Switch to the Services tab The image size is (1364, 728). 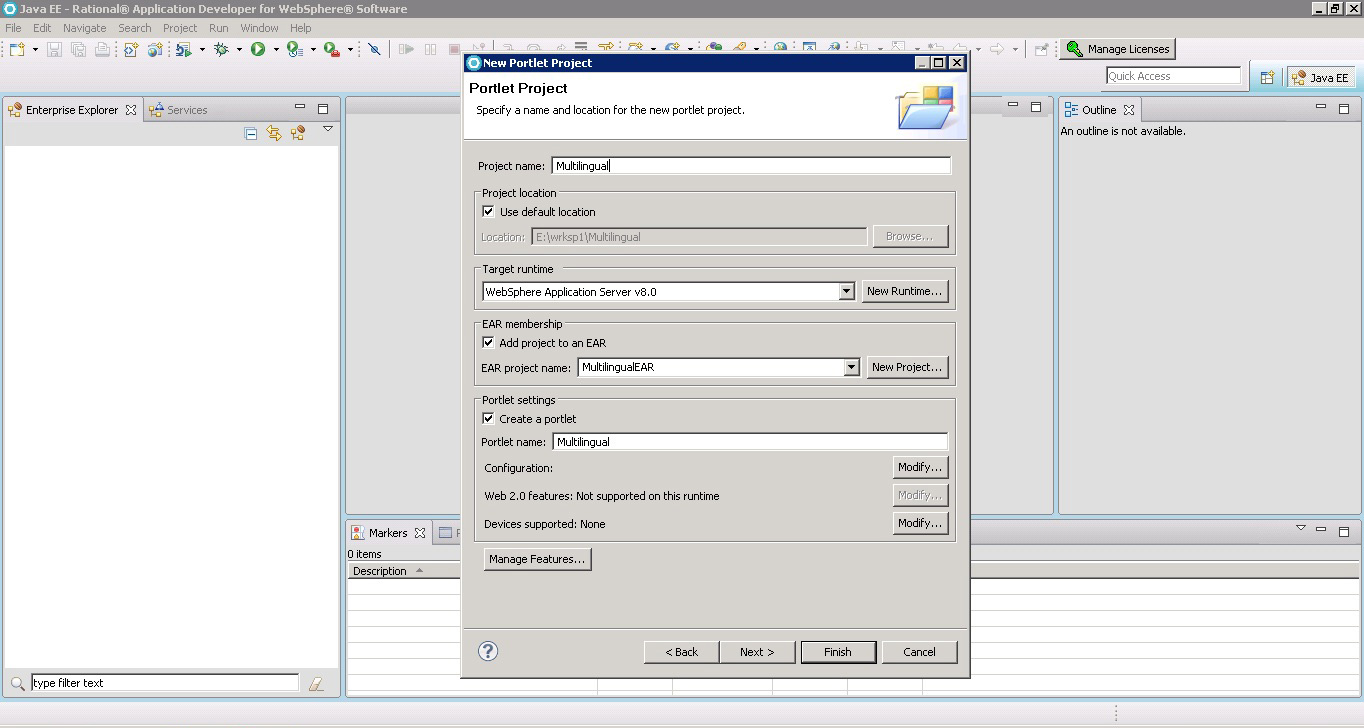pos(179,110)
